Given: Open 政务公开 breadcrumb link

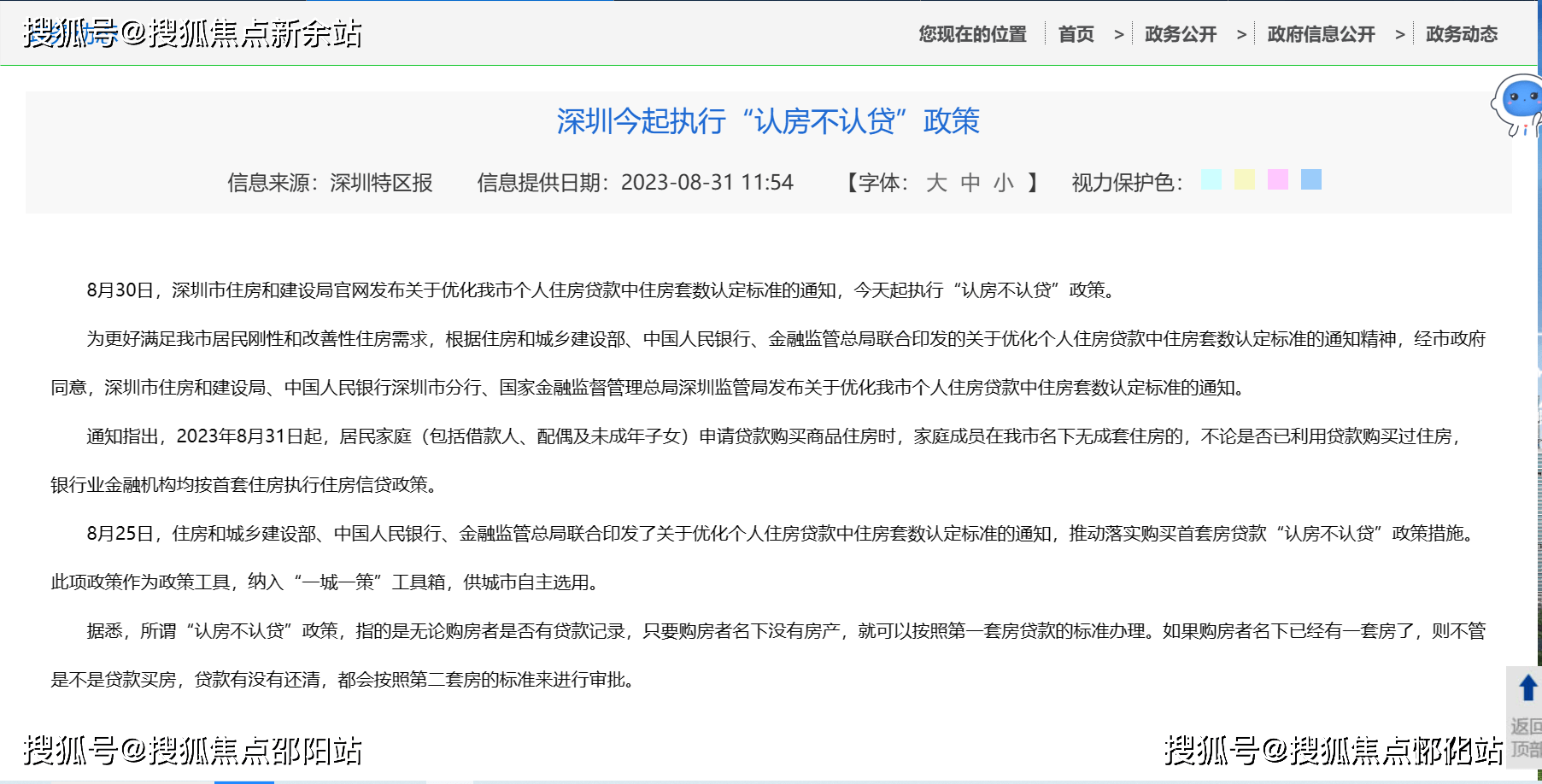Looking at the screenshot, I should (x=1180, y=34).
